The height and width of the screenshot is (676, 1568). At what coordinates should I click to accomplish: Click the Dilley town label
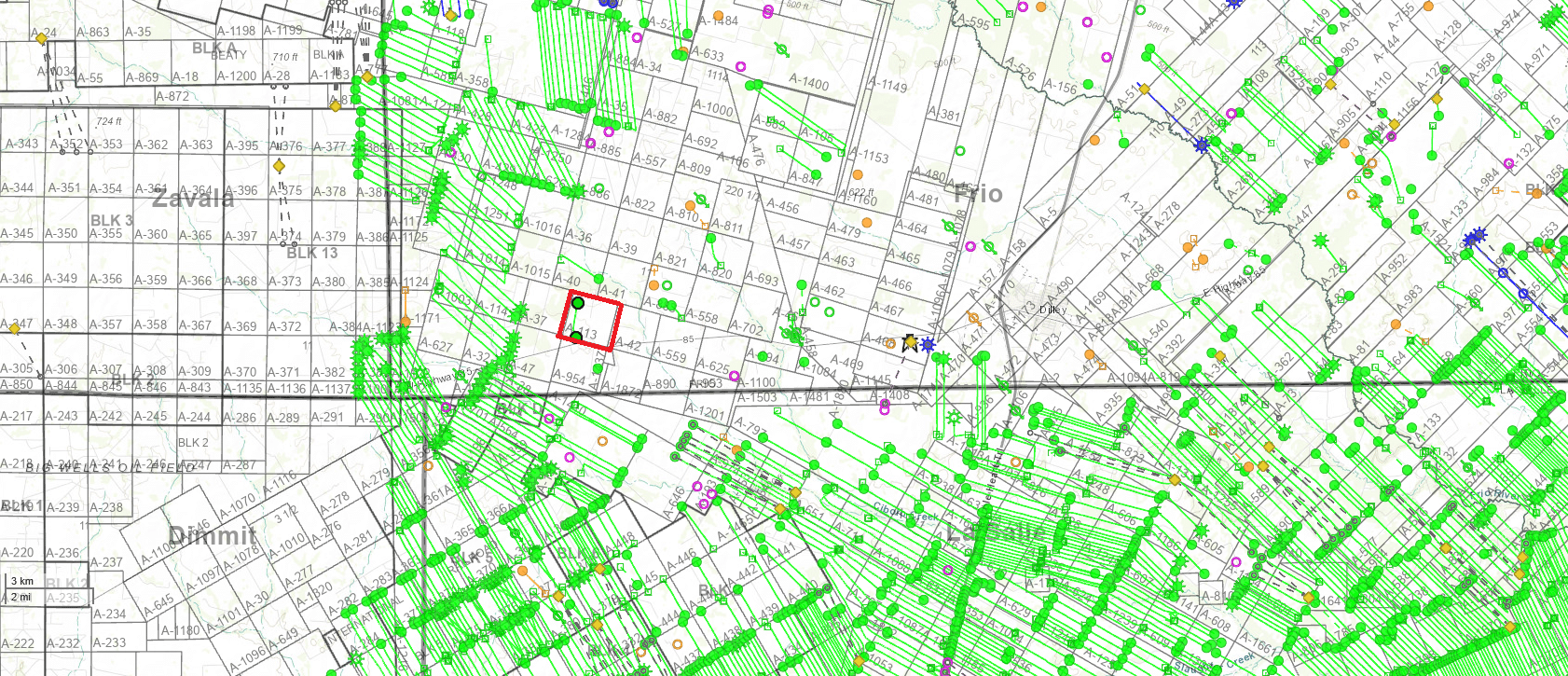click(1052, 310)
